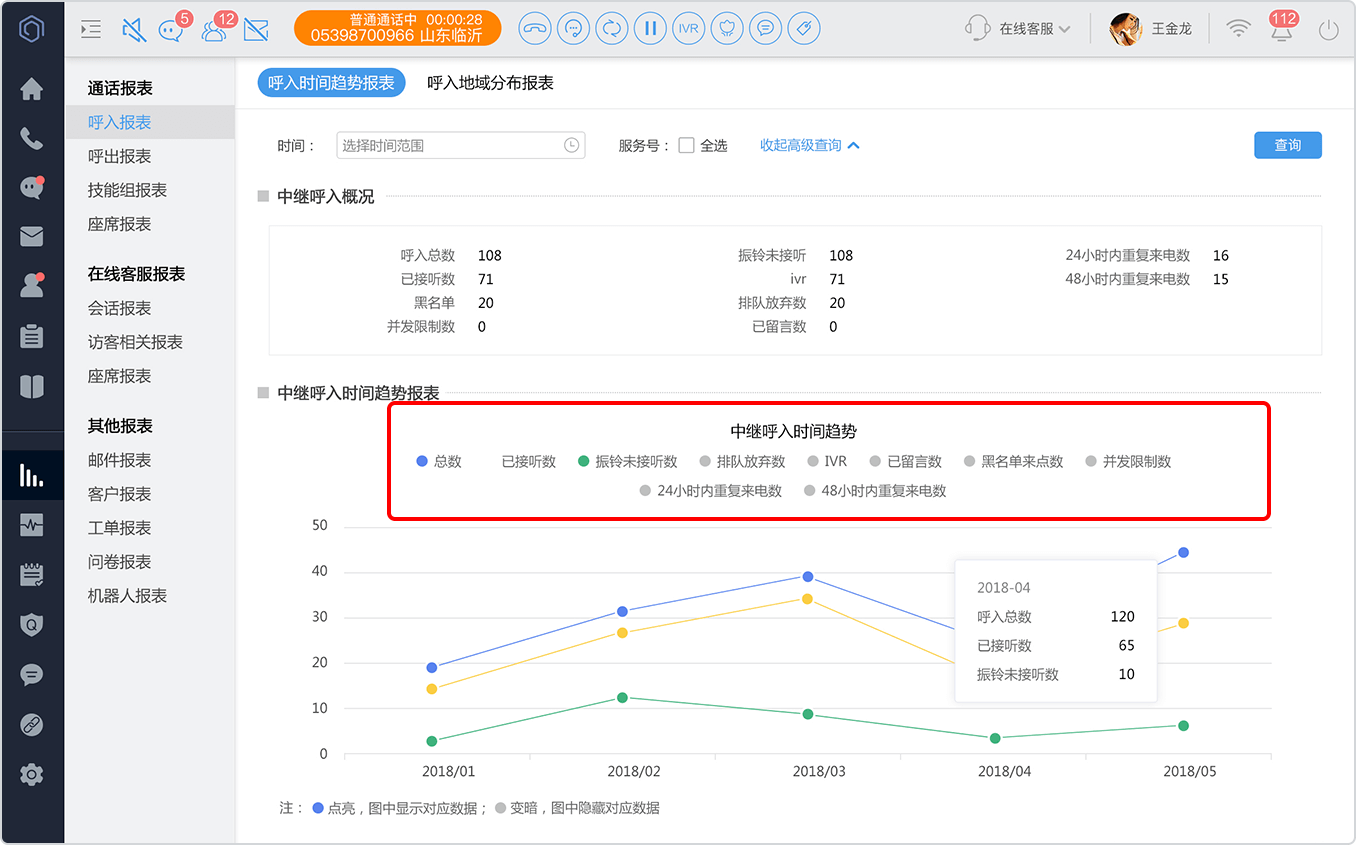This screenshot has height=845, width=1356.
Task: Collapse the sidebar menu with the indent icon
Action: 91,30
